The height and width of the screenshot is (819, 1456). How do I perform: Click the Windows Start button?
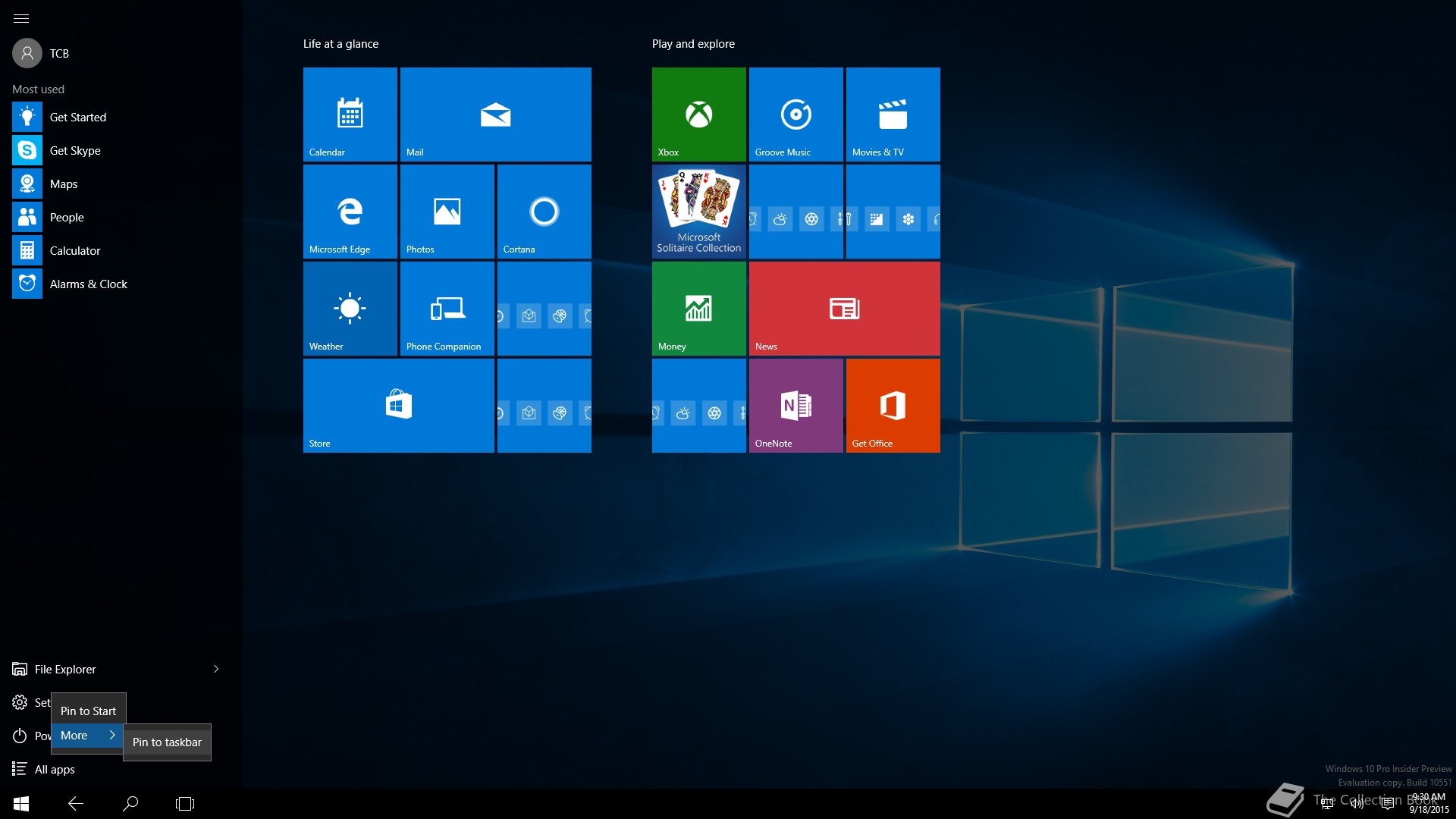tap(21, 804)
